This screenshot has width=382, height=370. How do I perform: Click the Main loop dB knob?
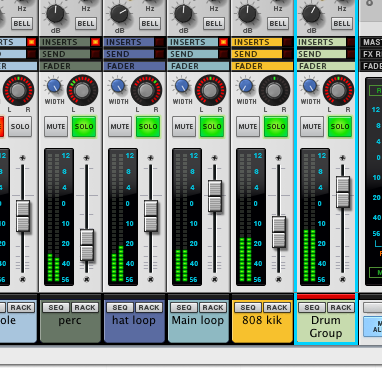[184, 14]
